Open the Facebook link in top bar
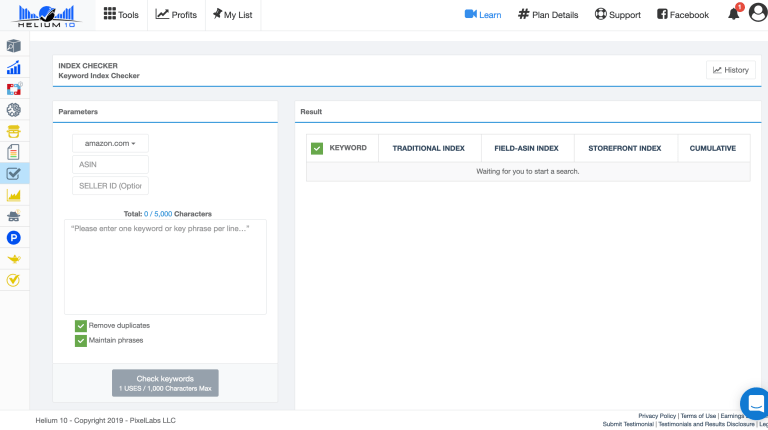The image size is (768, 430). [x=683, y=15]
